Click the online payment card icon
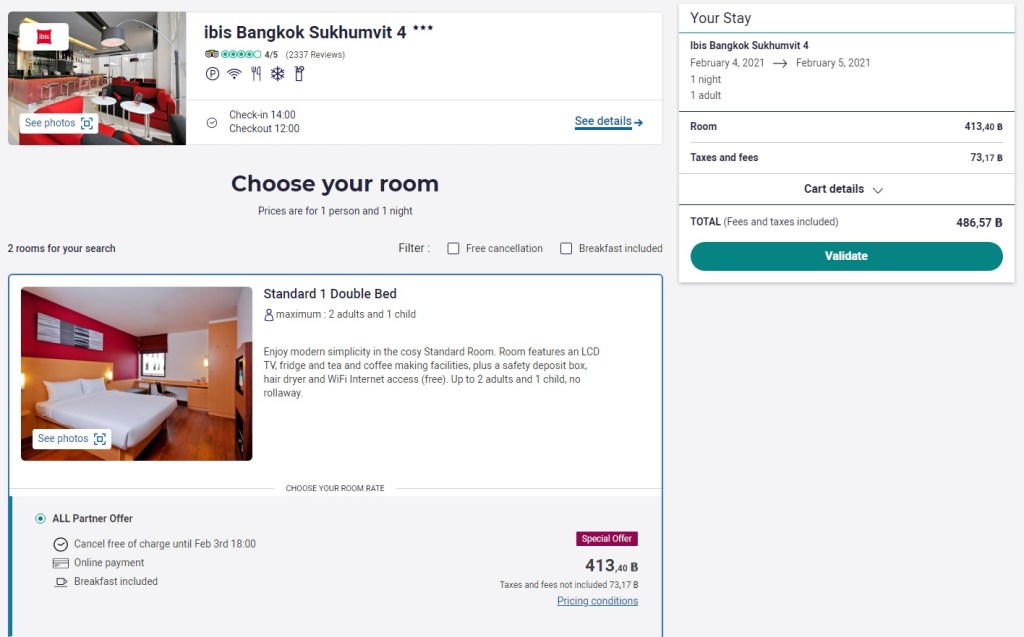1024x637 pixels. [60, 563]
